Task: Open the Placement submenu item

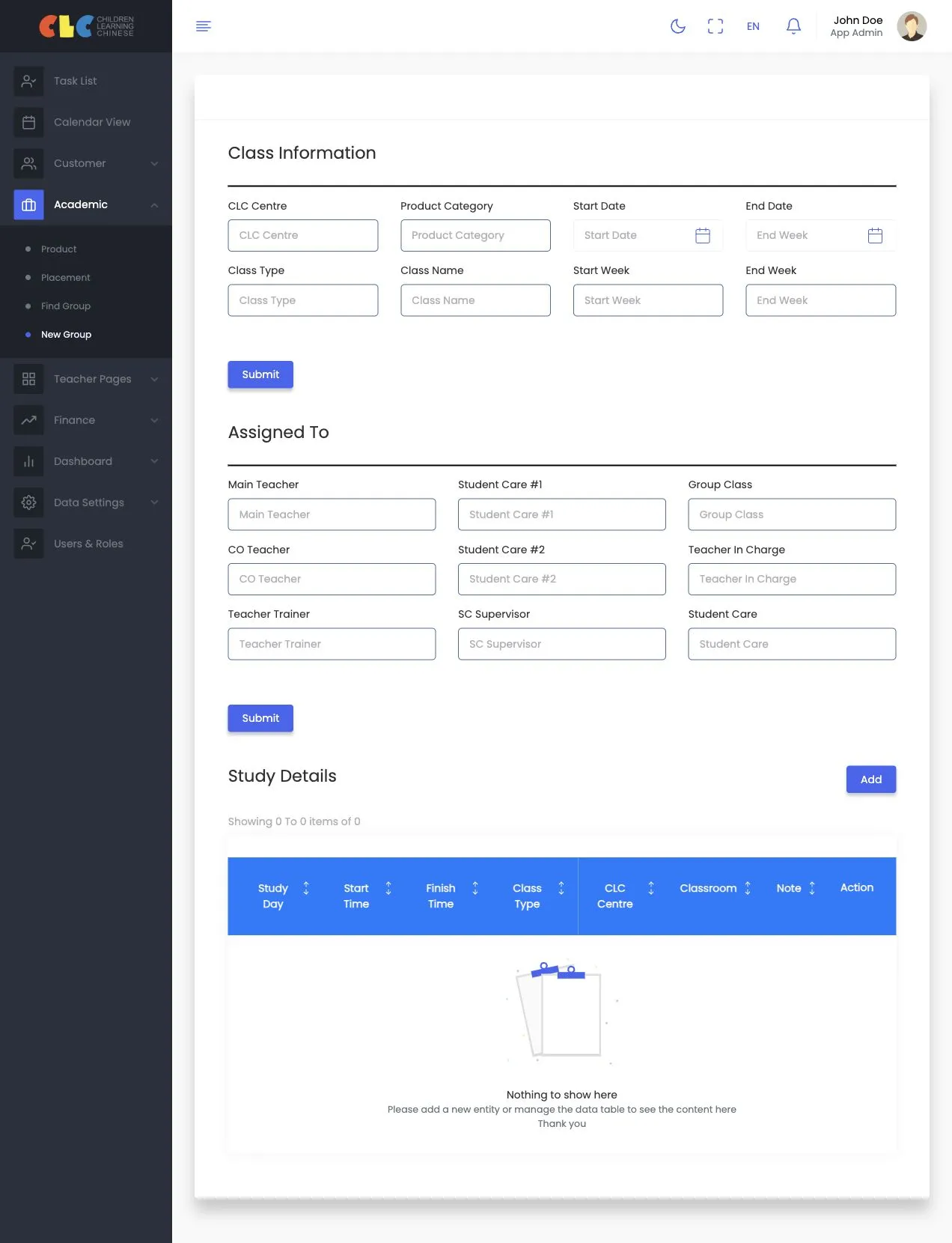Action: coord(65,277)
